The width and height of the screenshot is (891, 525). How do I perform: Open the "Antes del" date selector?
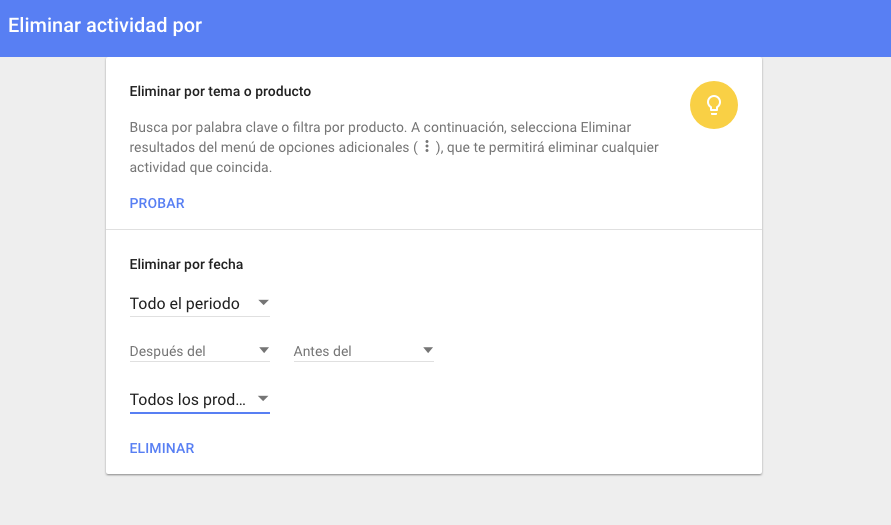(x=363, y=351)
